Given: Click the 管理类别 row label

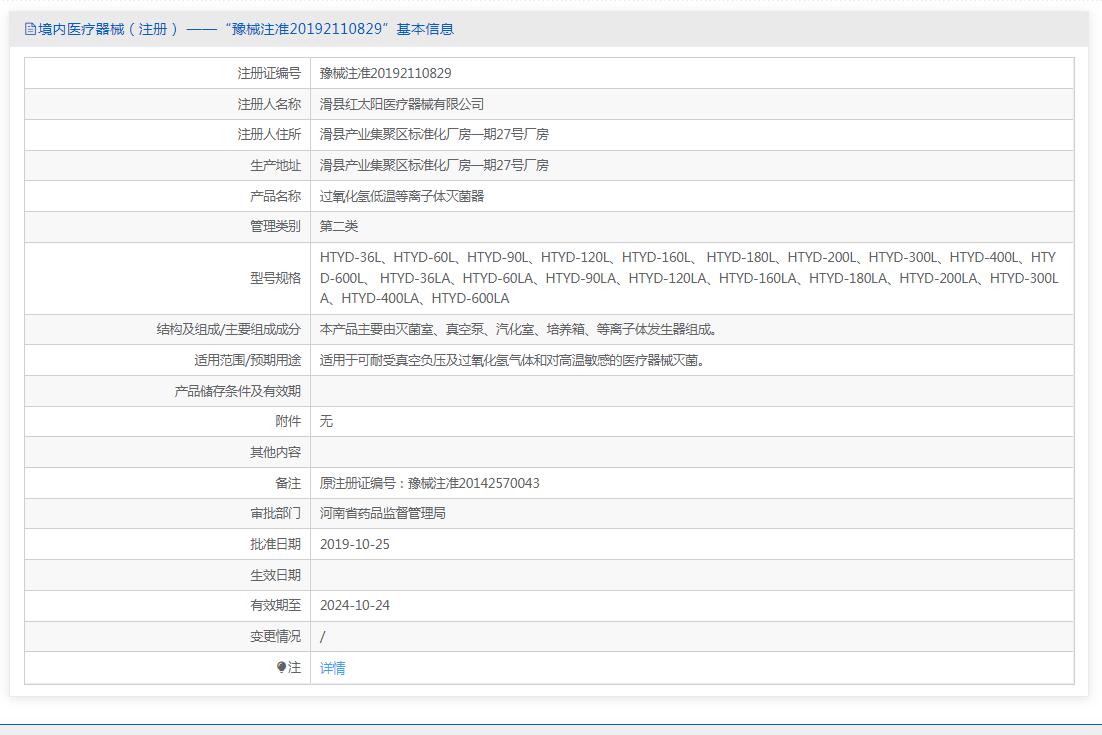Looking at the screenshot, I should pyautogui.click(x=275, y=226).
